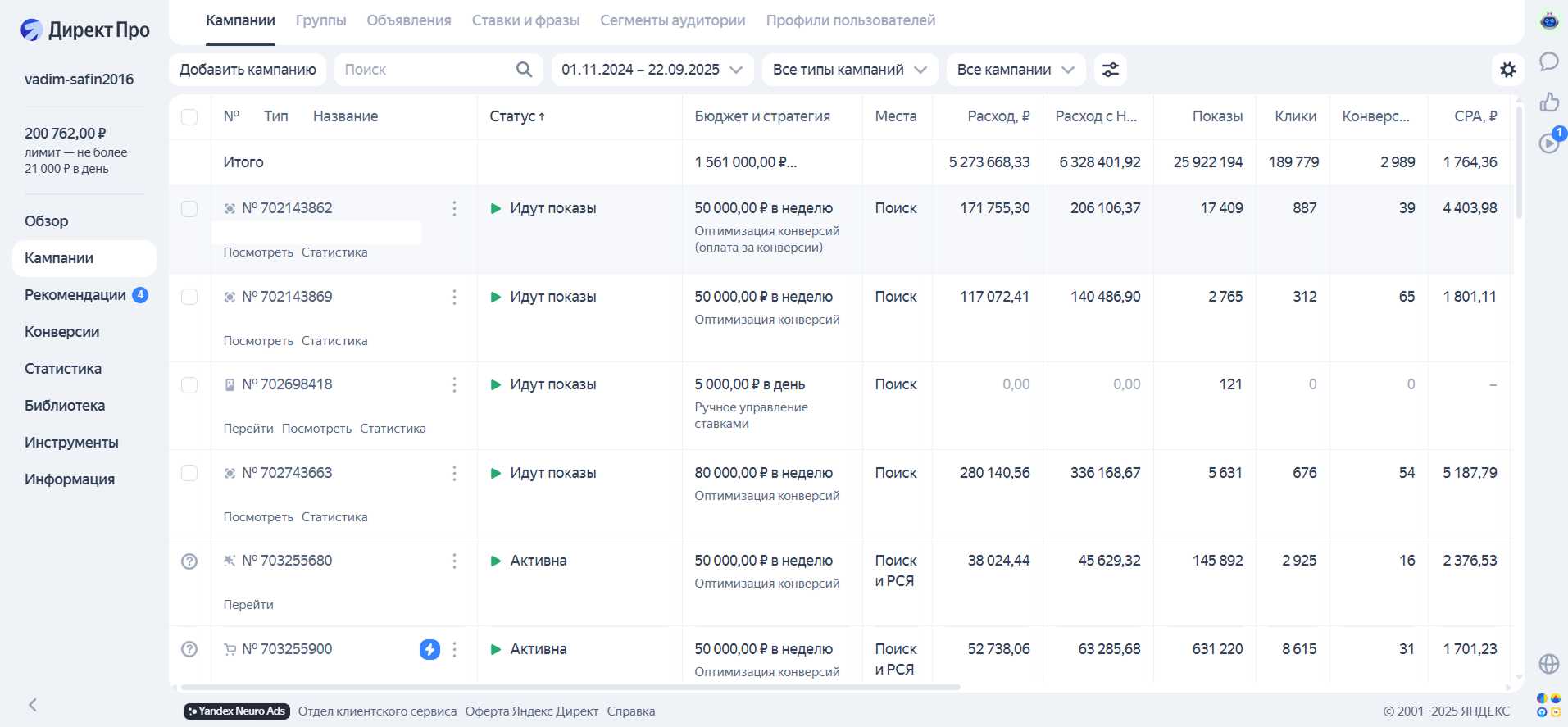Open table settings gear icon
Viewport: 1568px width, 727px height.
click(1507, 70)
